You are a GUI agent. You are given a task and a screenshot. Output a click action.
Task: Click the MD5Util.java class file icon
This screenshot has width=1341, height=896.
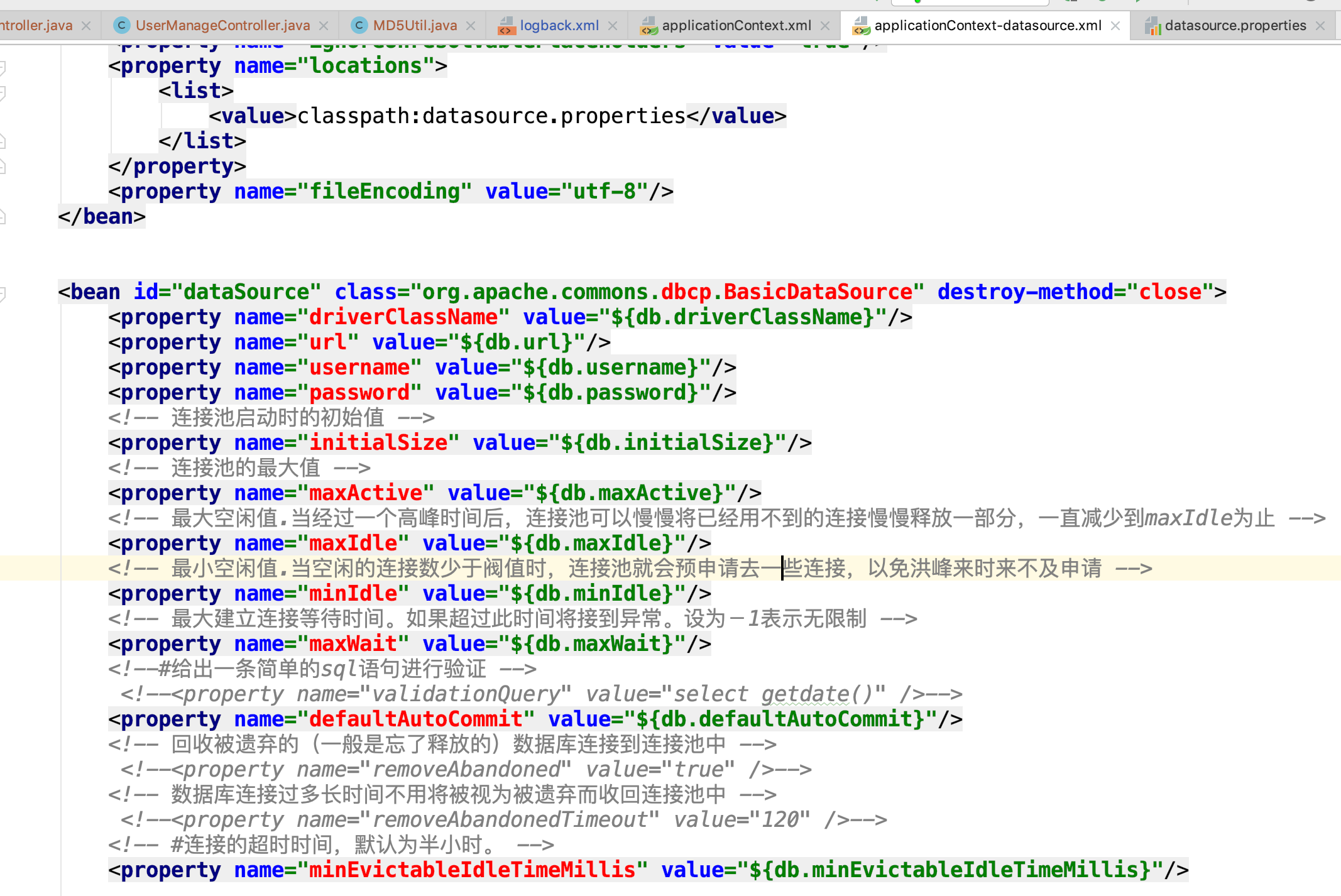pyautogui.click(x=359, y=25)
